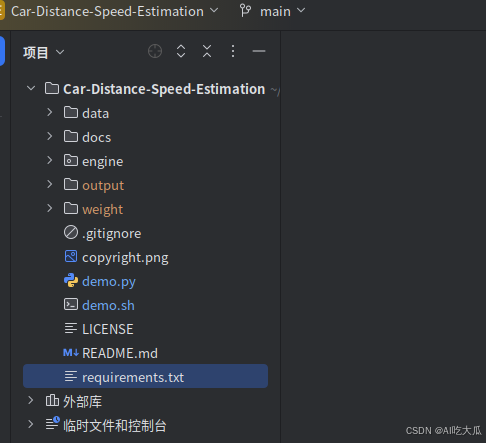Expand the data folder
Screen dimensions: 486x443
[x=50, y=112]
